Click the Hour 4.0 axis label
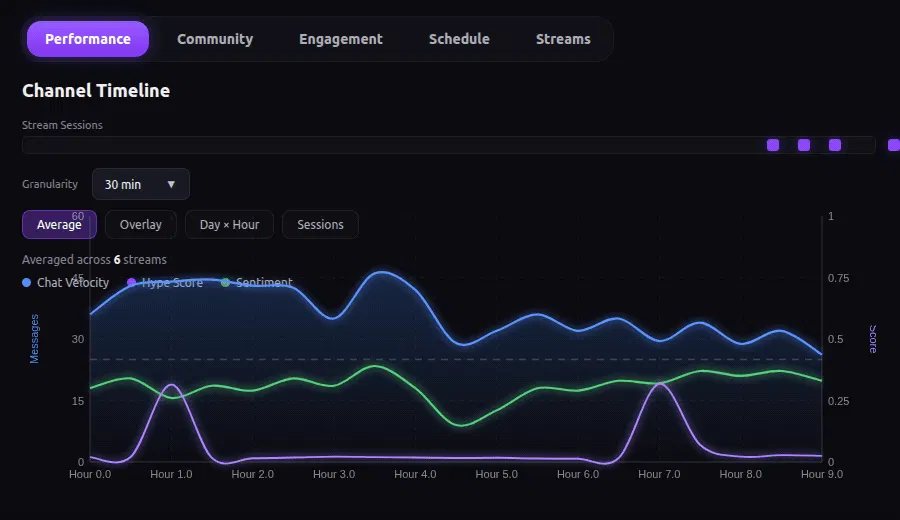Image resolution: width=900 pixels, height=520 pixels. point(415,474)
